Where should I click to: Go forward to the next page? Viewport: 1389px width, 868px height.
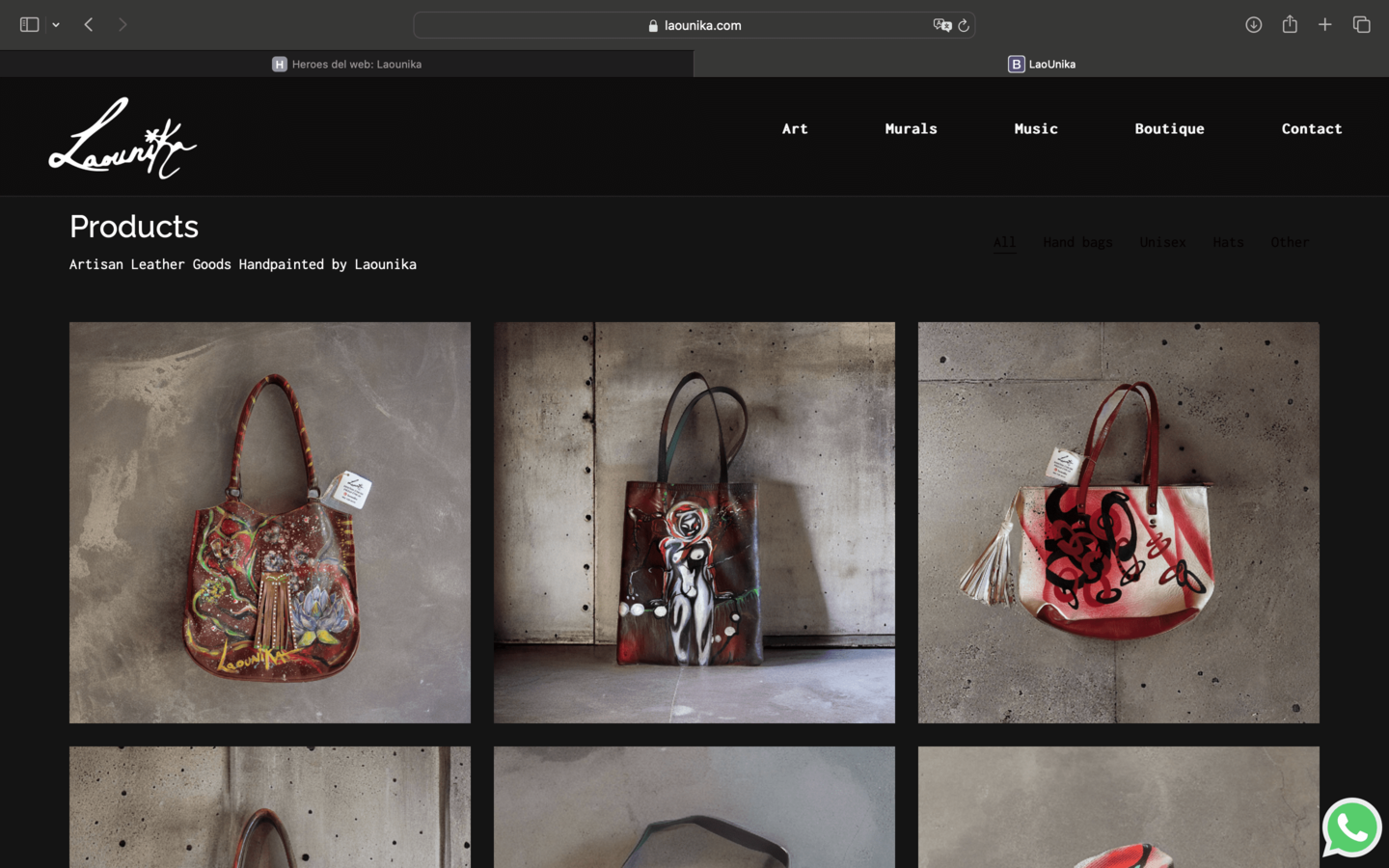point(123,25)
